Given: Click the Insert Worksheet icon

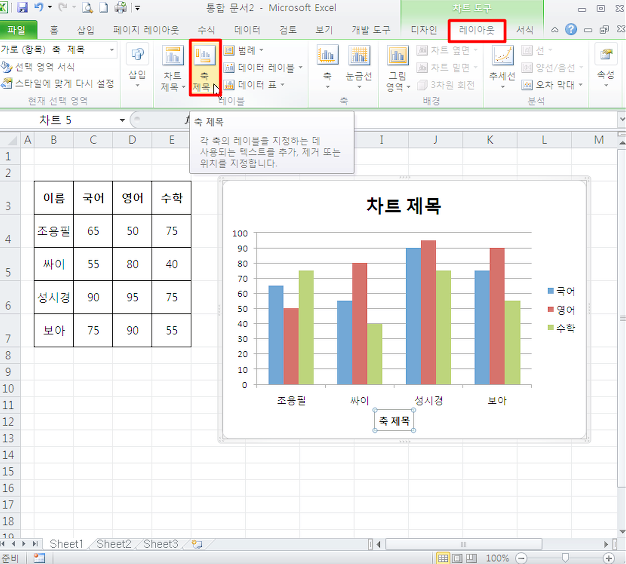Looking at the screenshot, I should pyautogui.click(x=197, y=544).
